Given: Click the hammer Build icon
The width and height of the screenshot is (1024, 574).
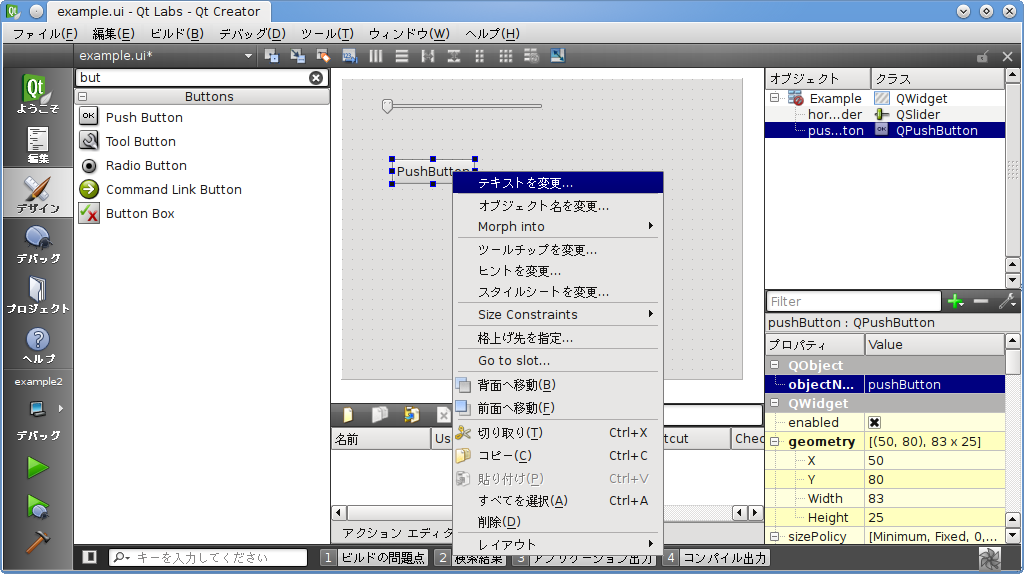Looking at the screenshot, I should click(x=38, y=541).
